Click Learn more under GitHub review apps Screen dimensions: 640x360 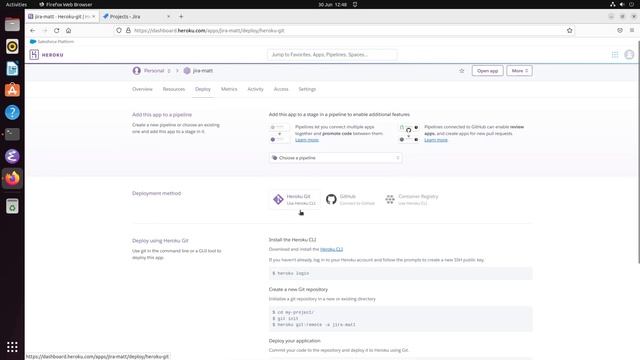[x=436, y=140]
